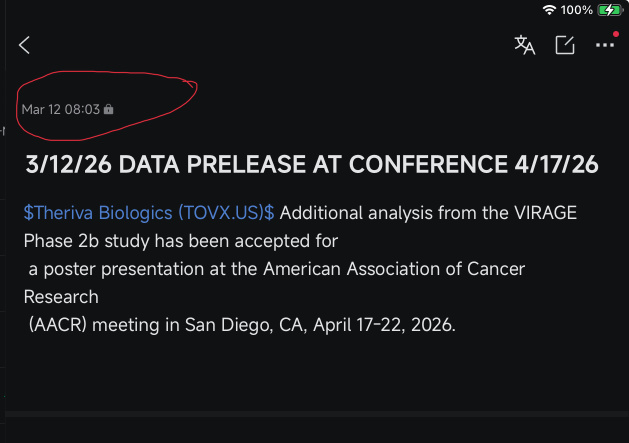
Task: Open the three-dot more options menu
Action: (x=605, y=45)
